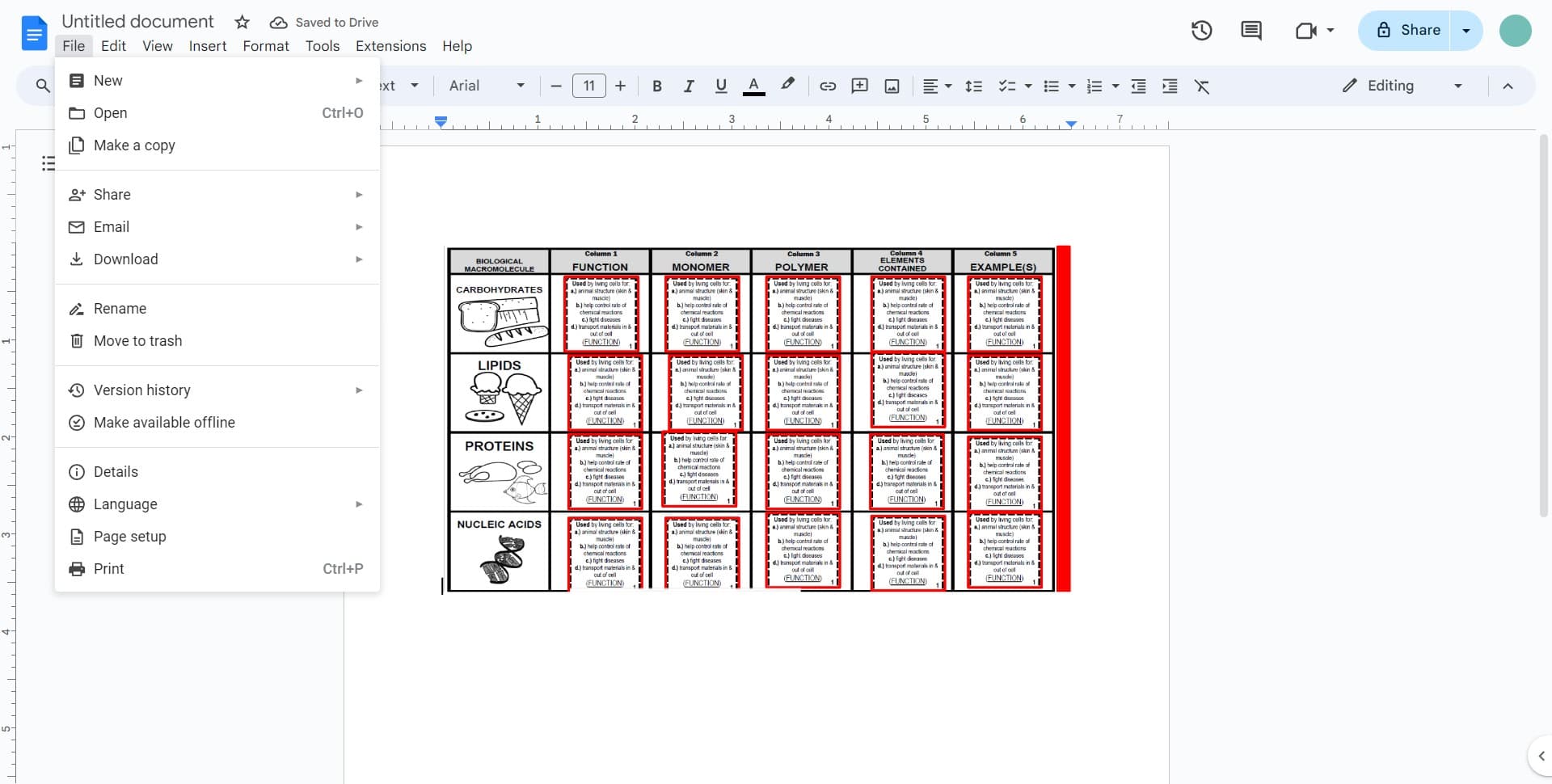1552x784 pixels.
Task: Open the line spacing dropdown
Action: click(x=974, y=86)
